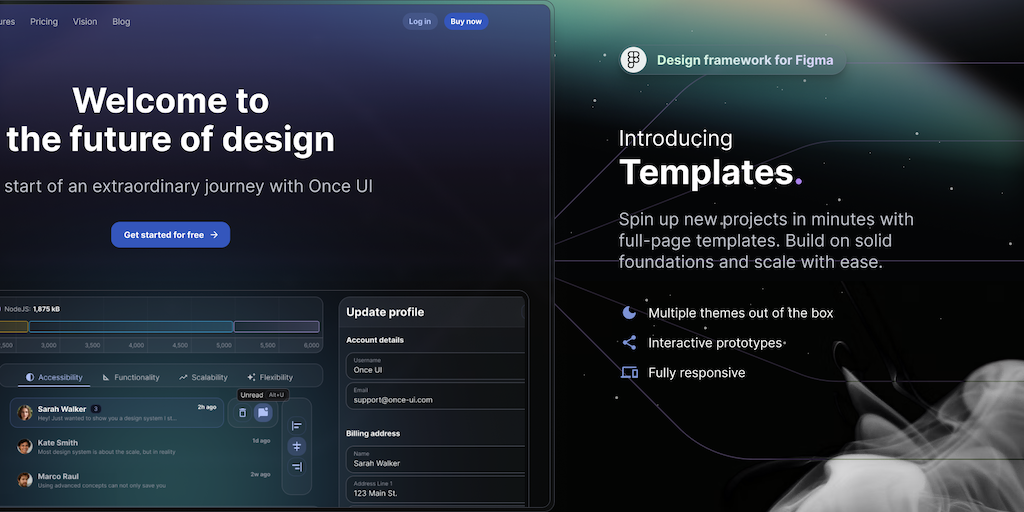
Task: Click the 4,000 axis label
Action: pos(136,345)
